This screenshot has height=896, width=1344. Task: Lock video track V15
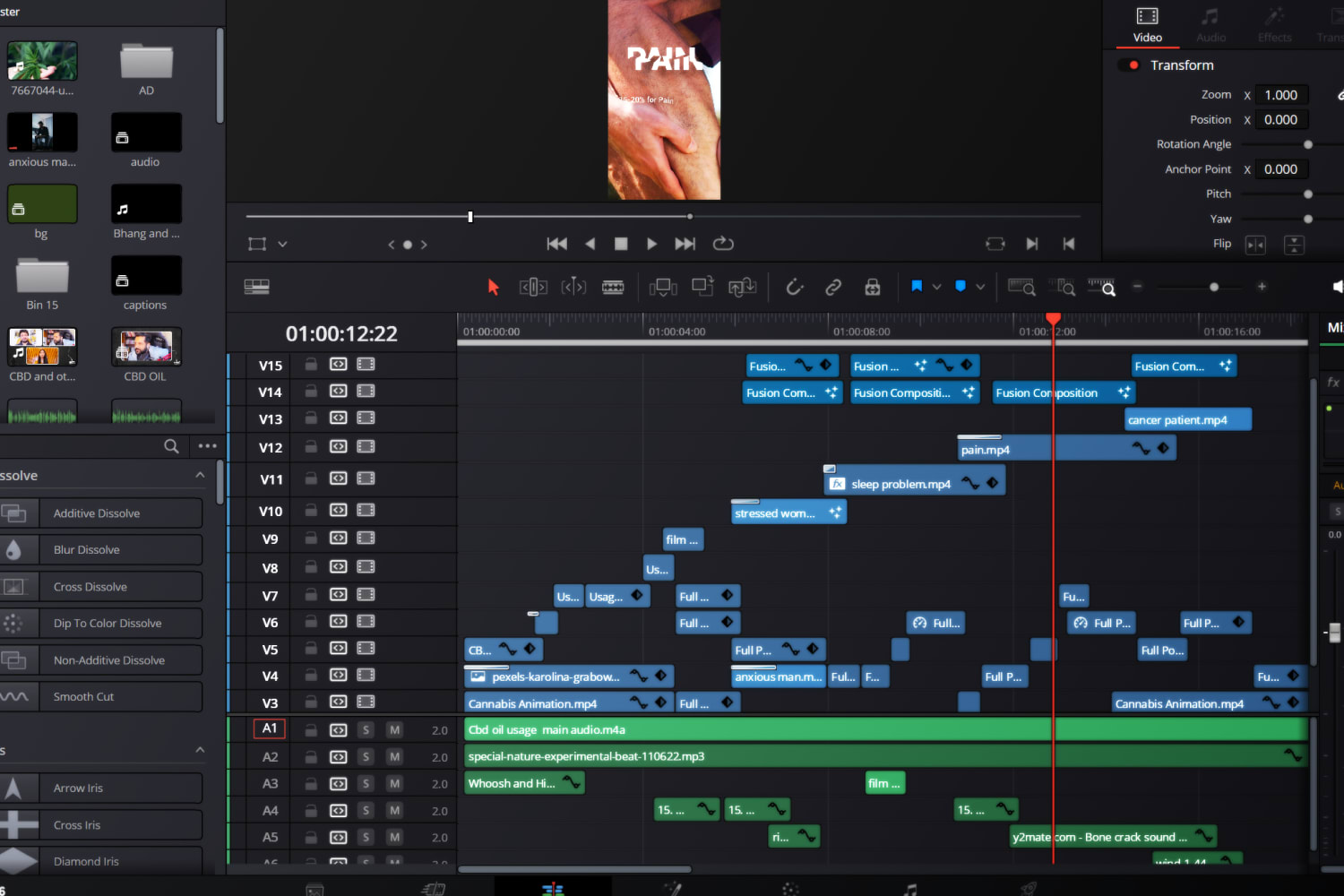pos(311,365)
